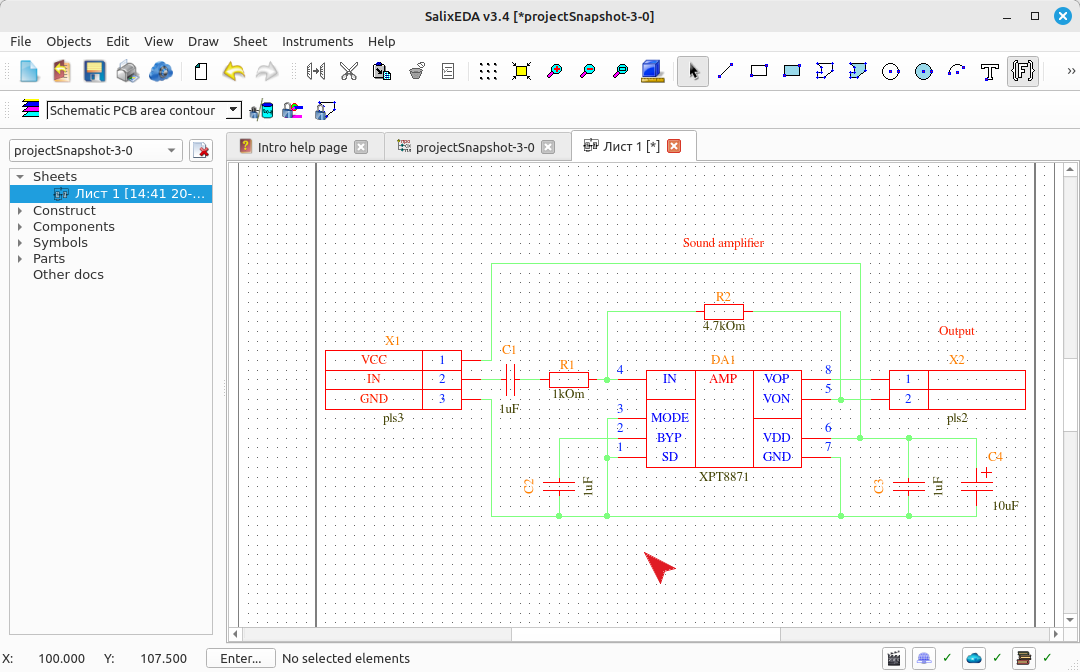This screenshot has width=1080, height=672.
Task: Expand the toolbar overflow chevron
Action: click(1071, 71)
